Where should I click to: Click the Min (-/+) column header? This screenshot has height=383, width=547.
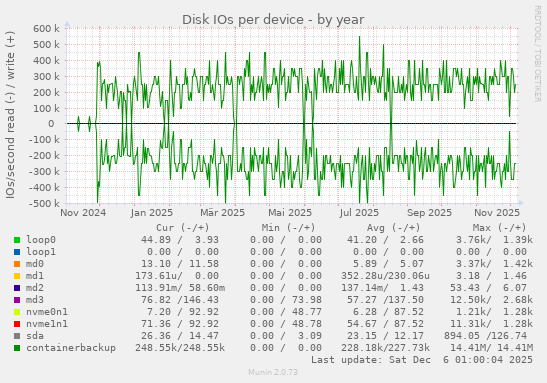[288, 228]
